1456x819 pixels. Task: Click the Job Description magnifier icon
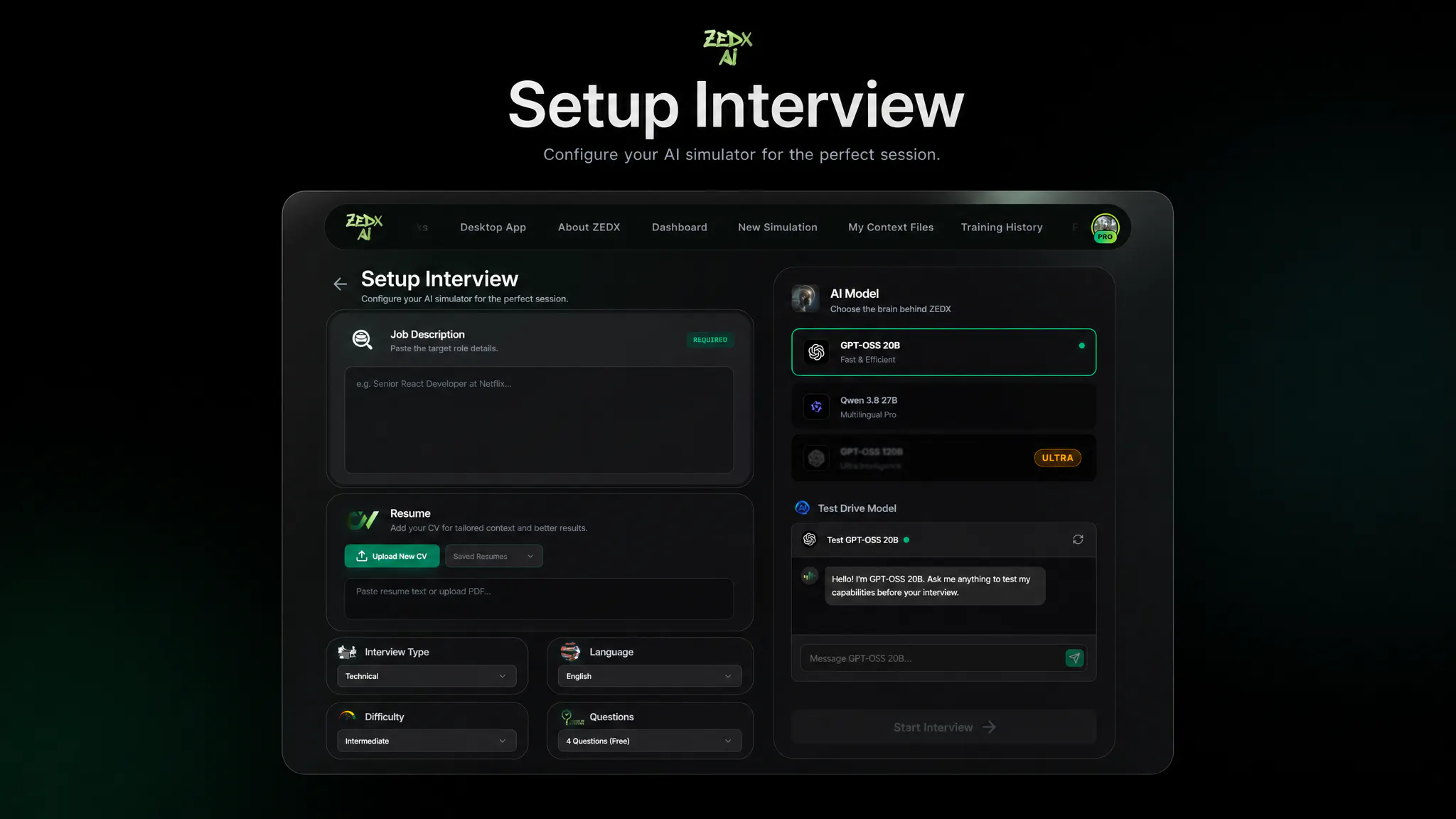pos(363,340)
